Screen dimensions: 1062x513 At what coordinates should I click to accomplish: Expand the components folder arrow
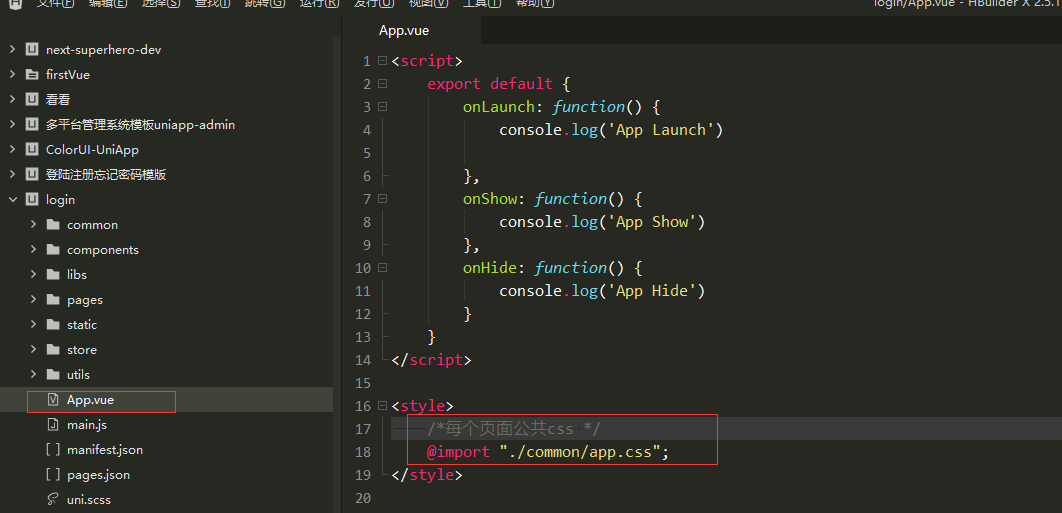(33, 249)
